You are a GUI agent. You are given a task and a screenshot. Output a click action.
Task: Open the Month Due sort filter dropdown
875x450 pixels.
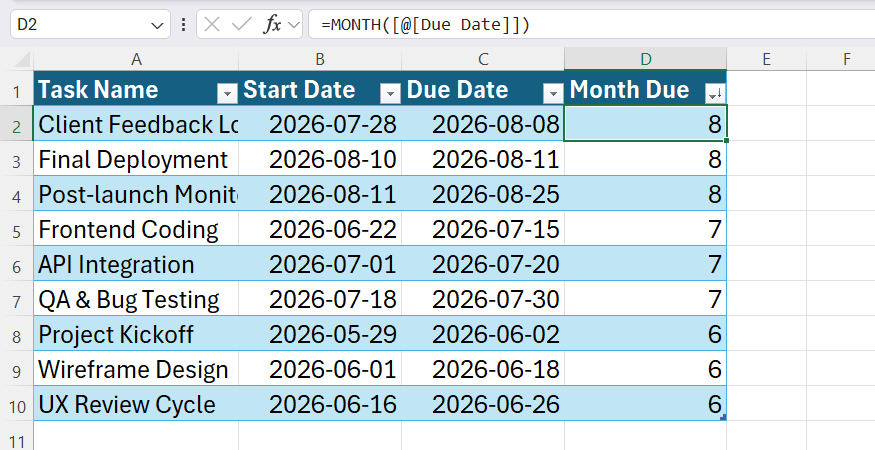[715, 94]
